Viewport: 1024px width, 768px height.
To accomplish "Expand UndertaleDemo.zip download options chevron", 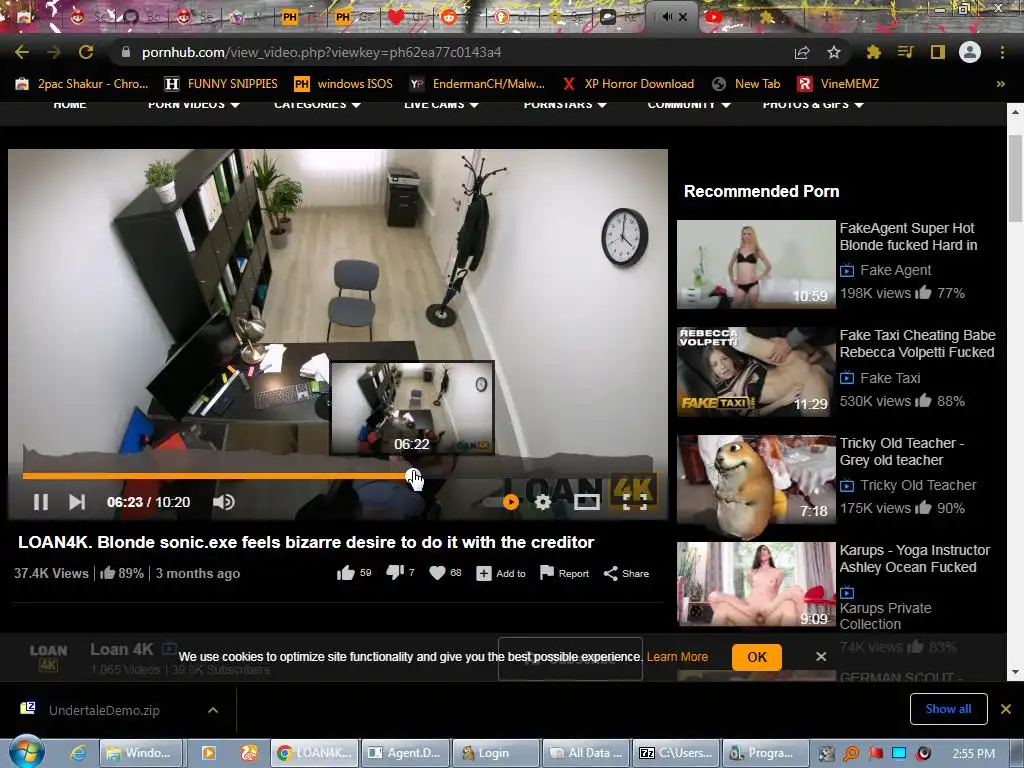I will 213,710.
